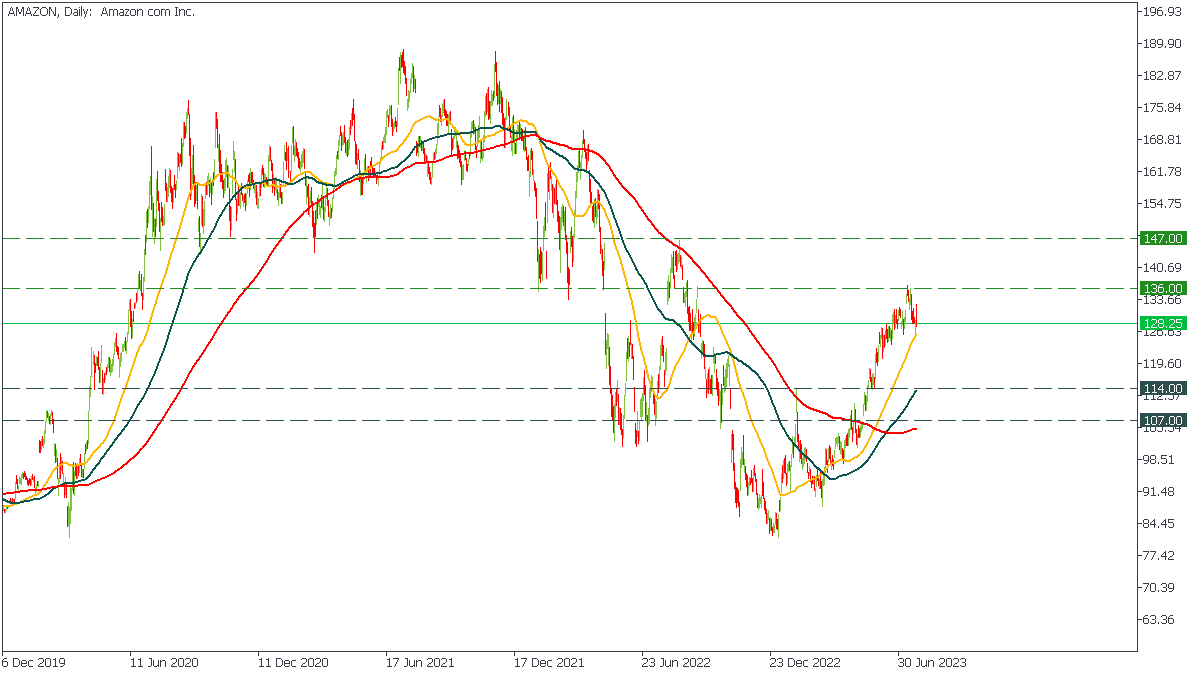Select the 136.00 resistance level label

pyautogui.click(x=1163, y=288)
